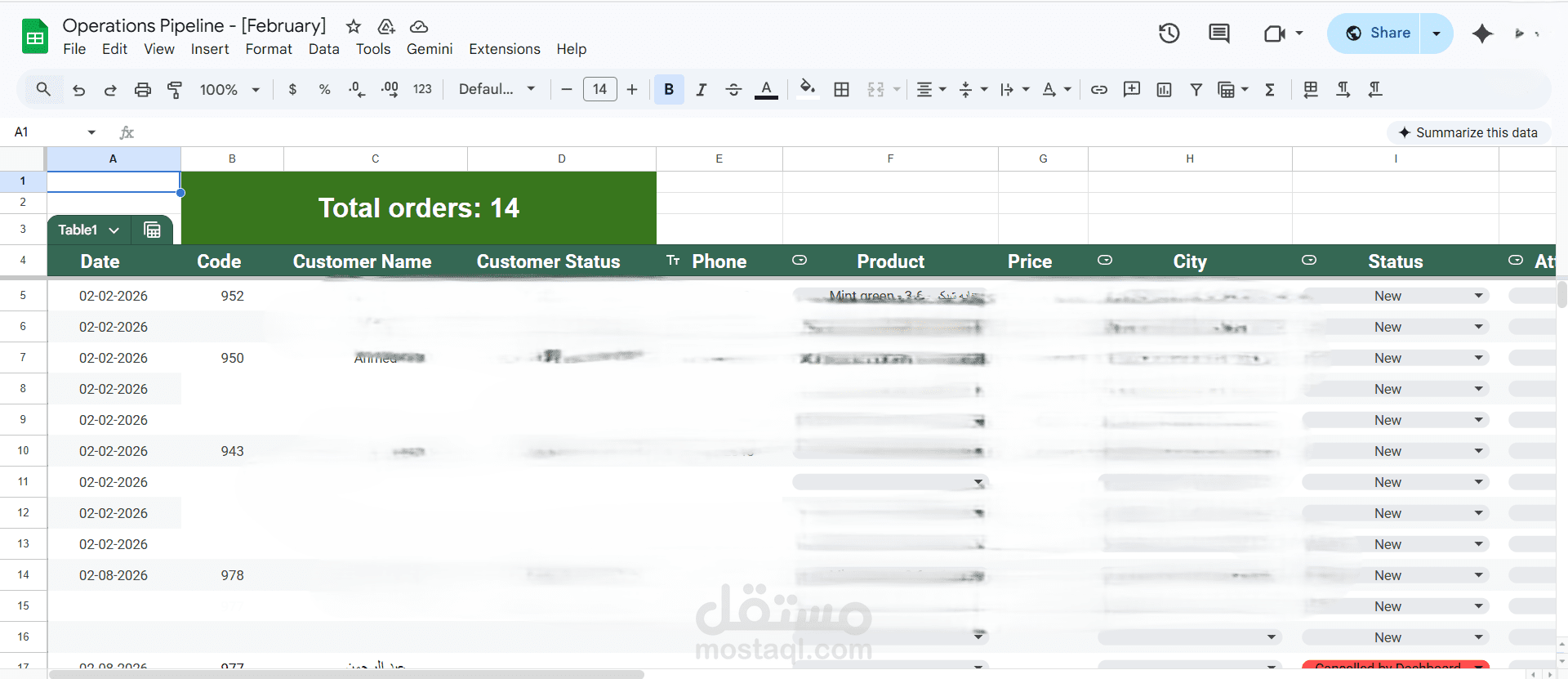Open Status dropdown in row 14
This screenshot has width=1568, height=679.
1478,575
